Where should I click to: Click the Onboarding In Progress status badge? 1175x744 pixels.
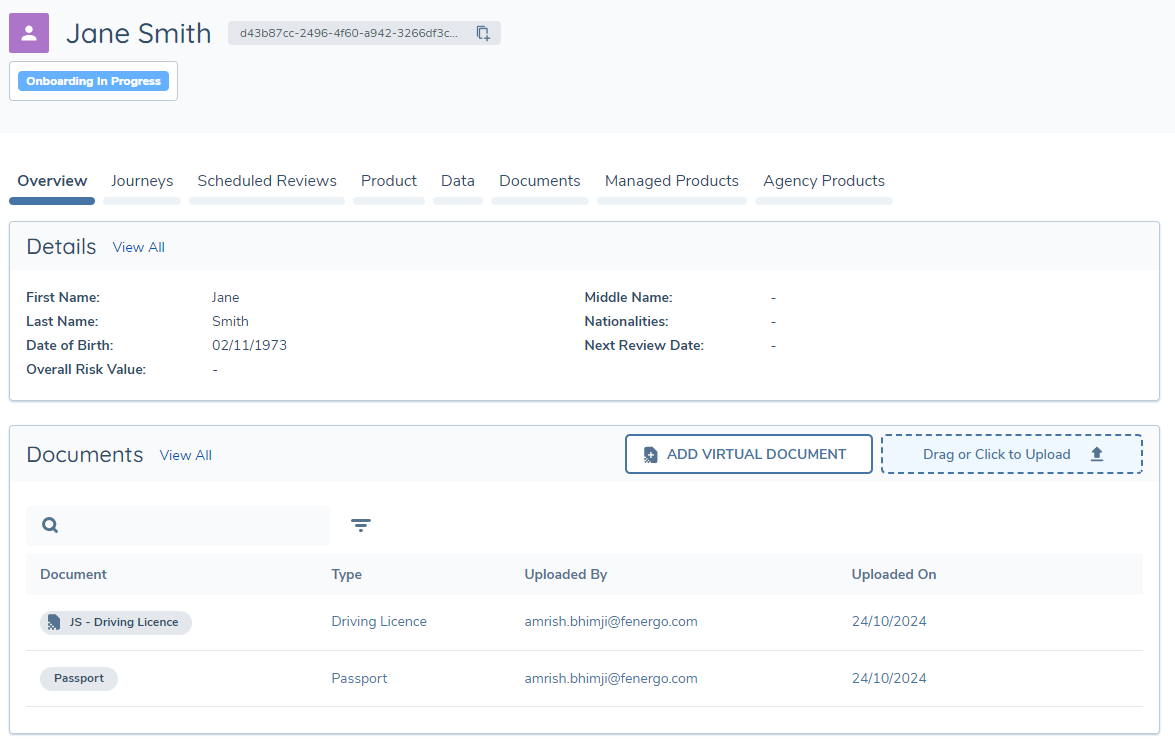[92, 81]
